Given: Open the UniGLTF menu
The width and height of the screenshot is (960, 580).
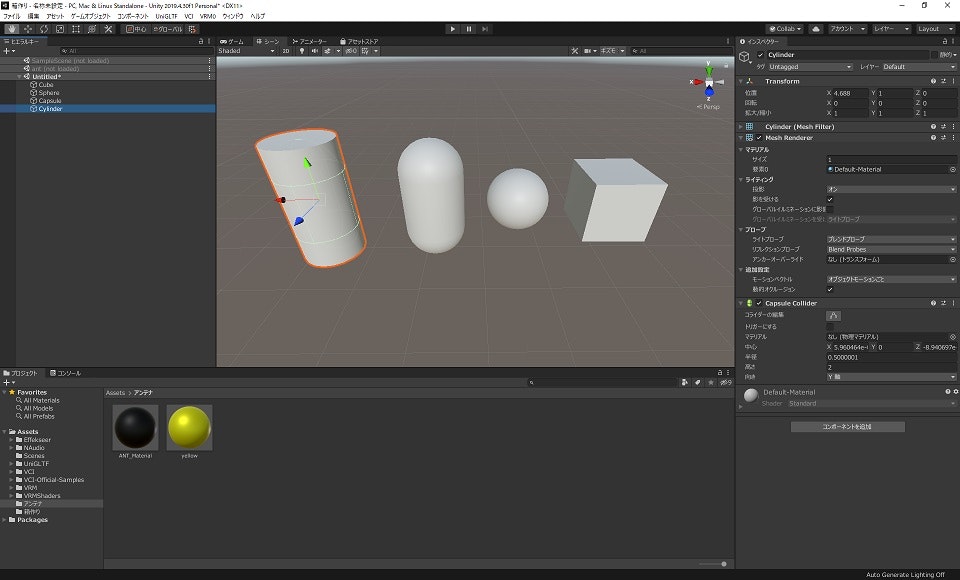Looking at the screenshot, I should (x=164, y=17).
